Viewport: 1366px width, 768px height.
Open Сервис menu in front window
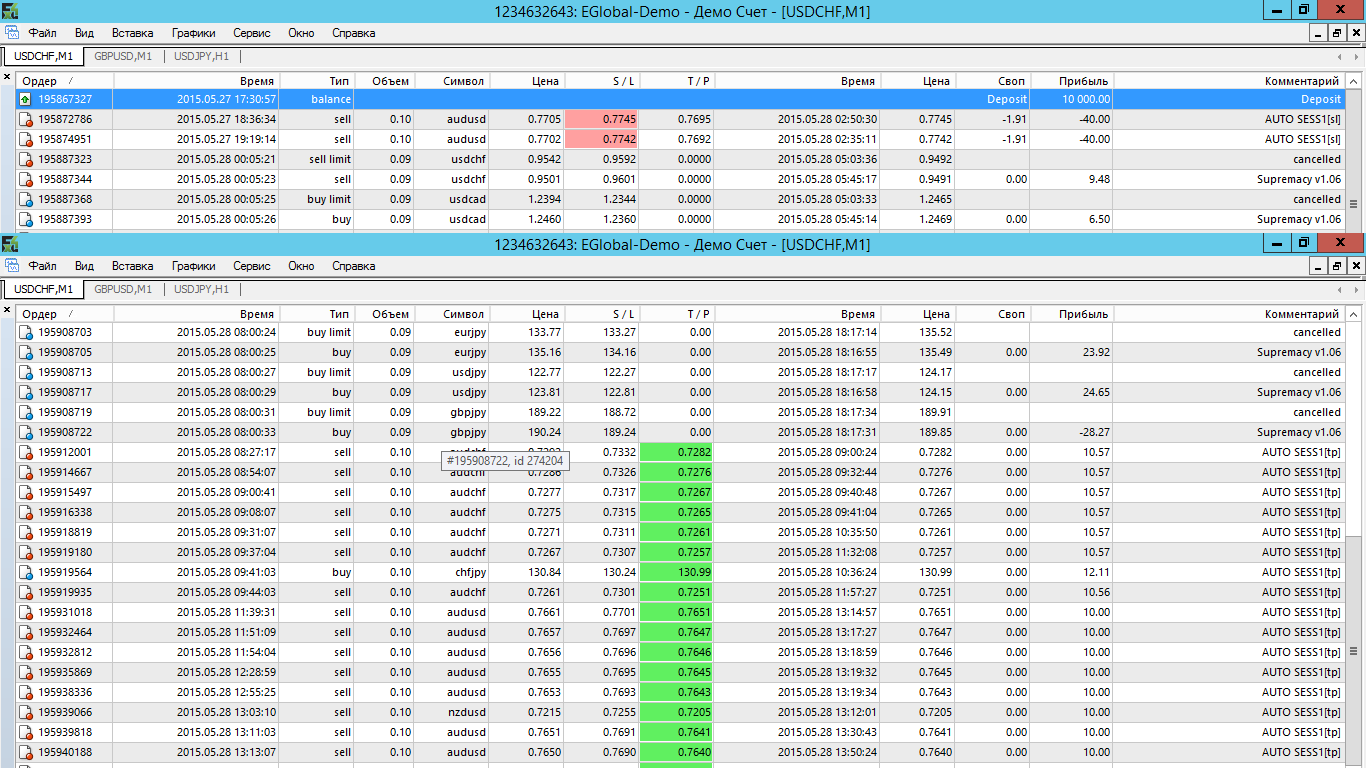pos(252,266)
